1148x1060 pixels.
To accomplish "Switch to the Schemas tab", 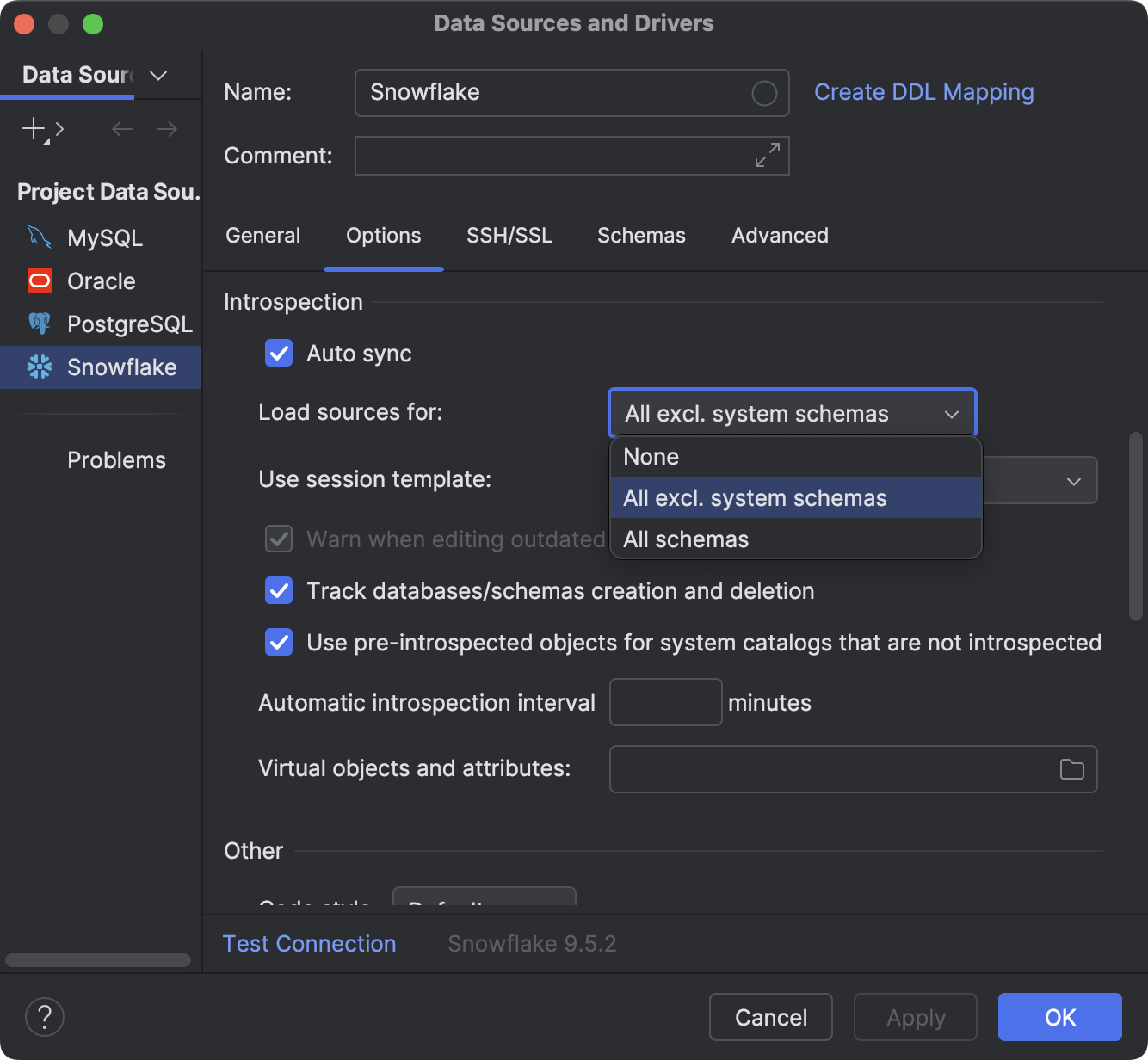I will [x=640, y=235].
